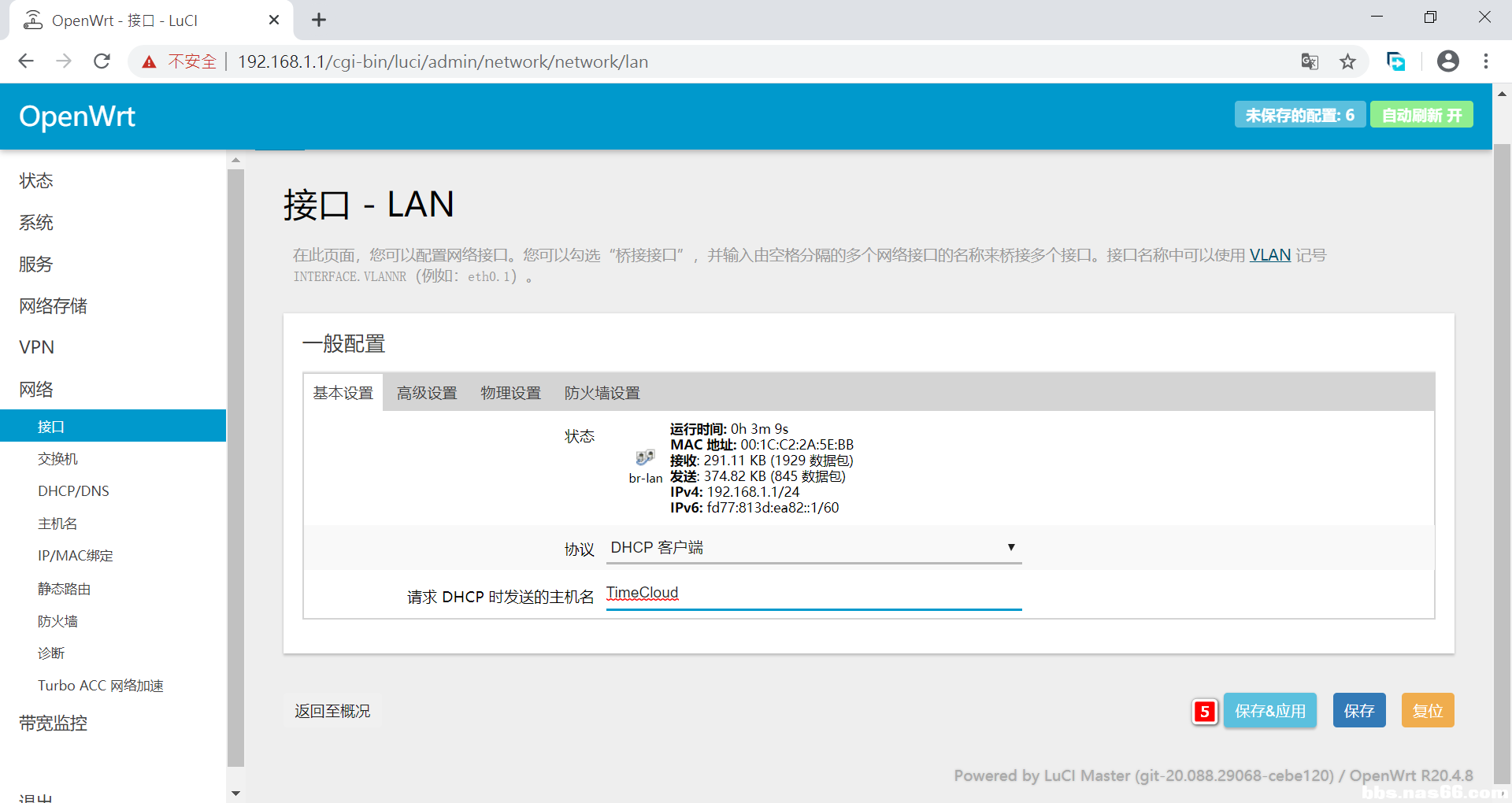
Task: Bookmark this page with star icon
Action: tap(1348, 61)
